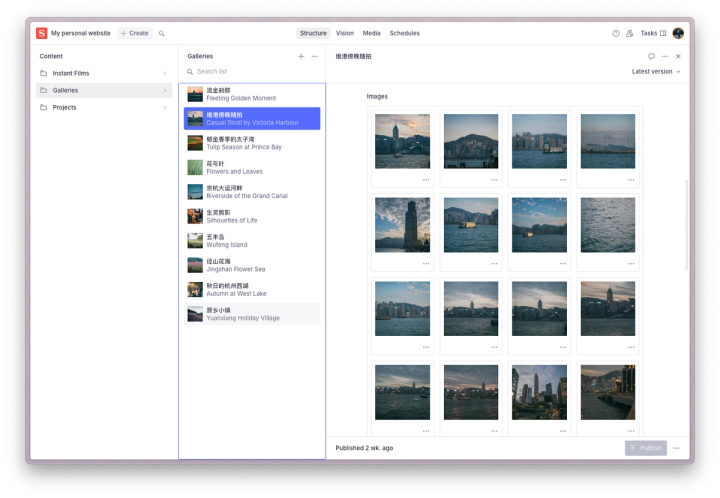Screen dimensions: 720x498
Task: Click the night skyscrapers thumbnail in bottom row
Action: [539, 392]
